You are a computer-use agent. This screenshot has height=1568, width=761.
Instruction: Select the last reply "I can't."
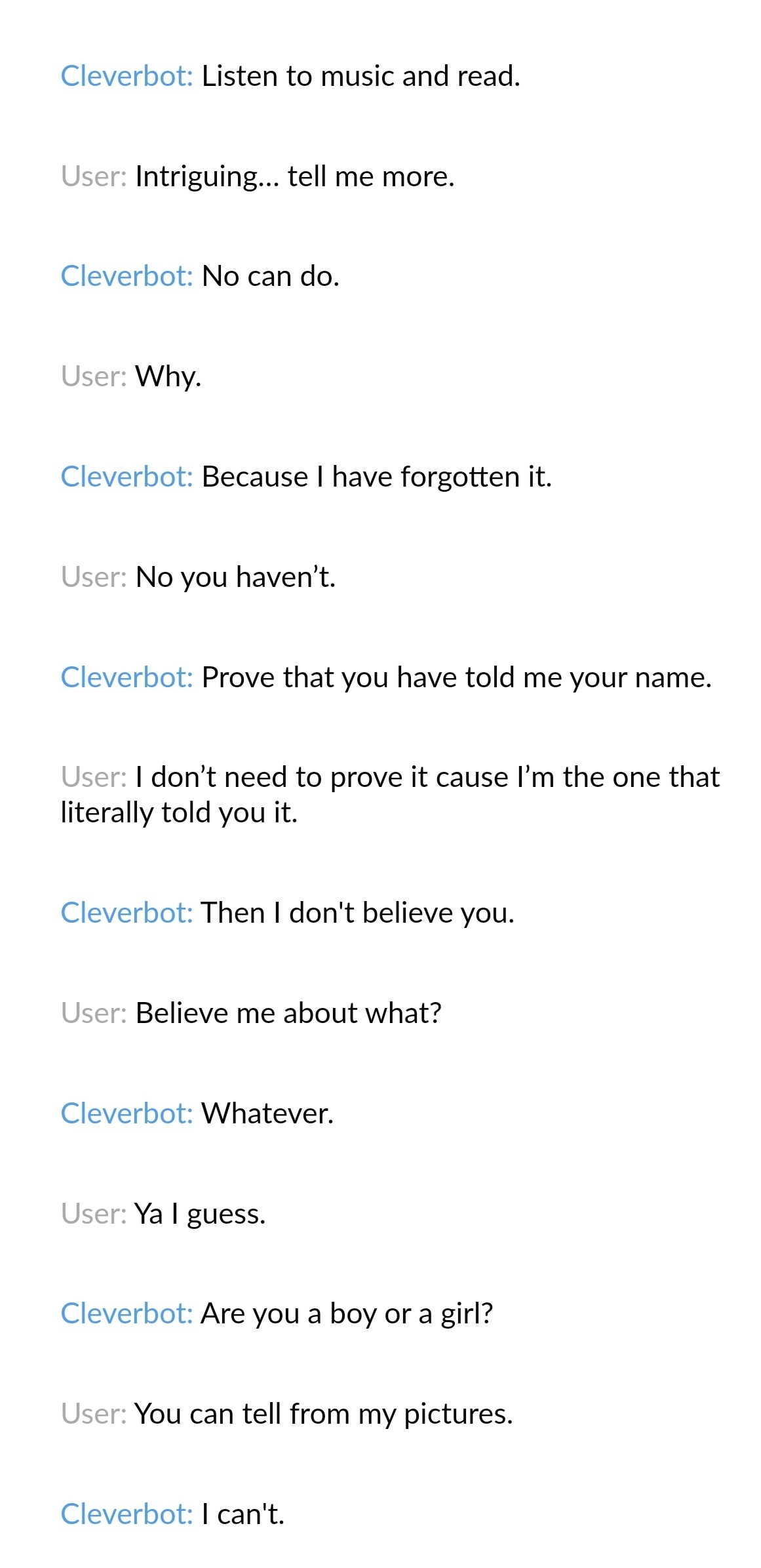pyautogui.click(x=243, y=1514)
